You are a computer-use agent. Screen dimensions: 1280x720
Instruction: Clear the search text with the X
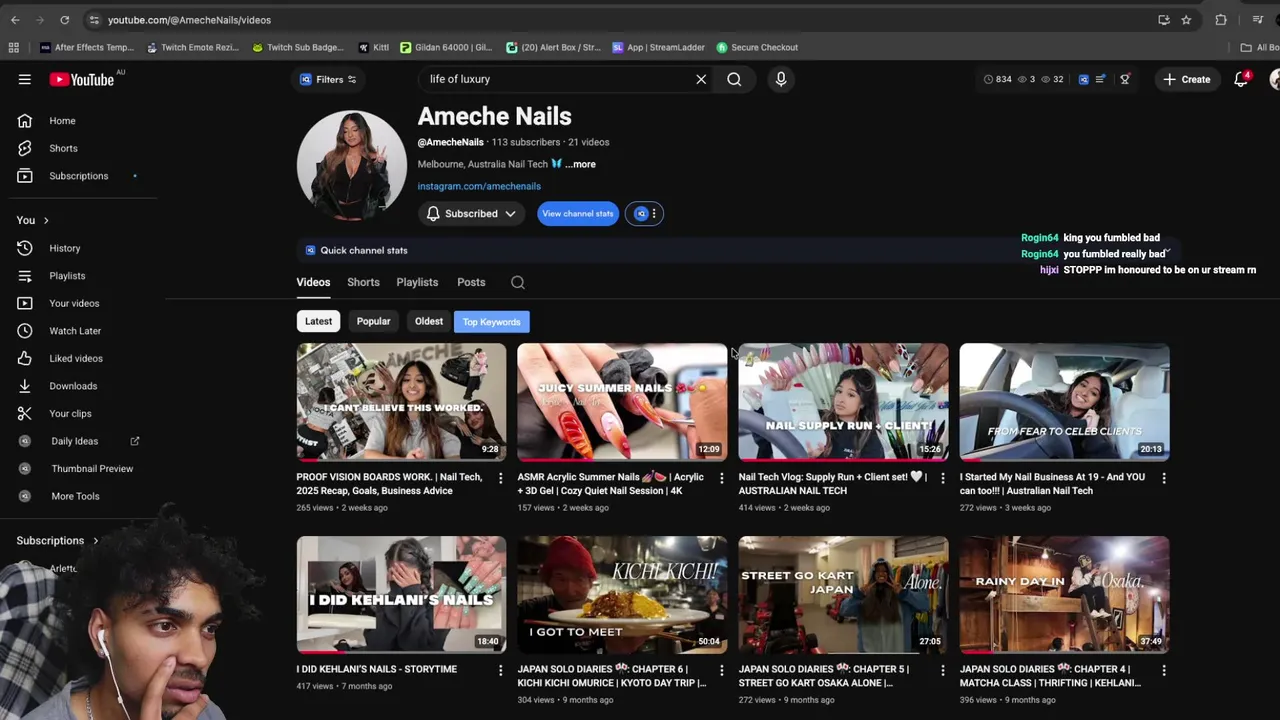click(701, 79)
